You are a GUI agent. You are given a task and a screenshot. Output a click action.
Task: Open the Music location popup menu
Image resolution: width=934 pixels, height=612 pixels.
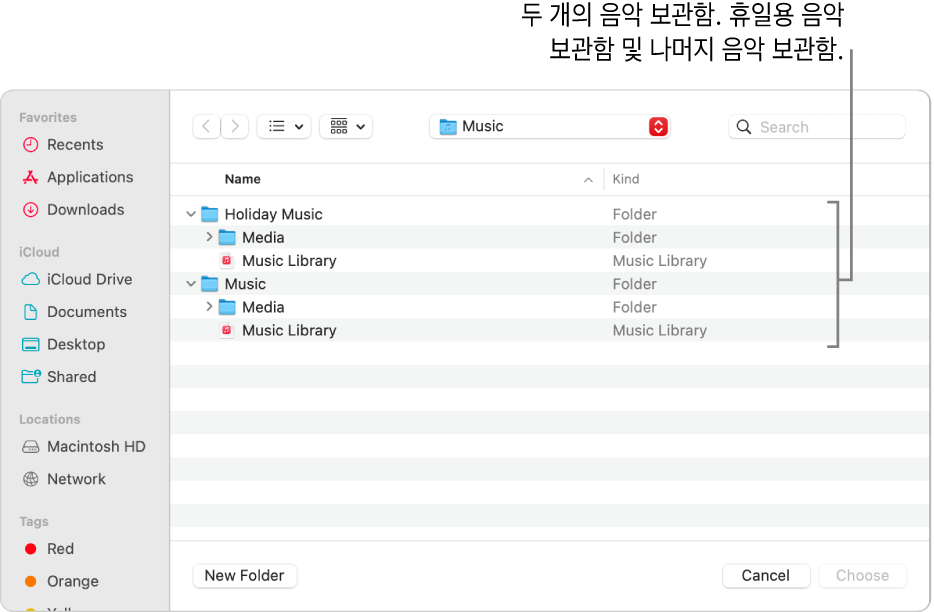[550, 126]
